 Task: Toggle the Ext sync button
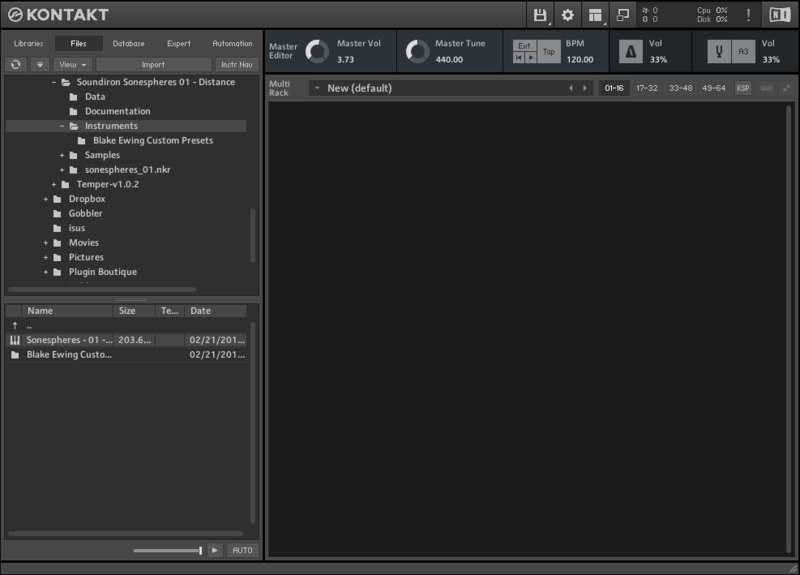[x=524, y=46]
